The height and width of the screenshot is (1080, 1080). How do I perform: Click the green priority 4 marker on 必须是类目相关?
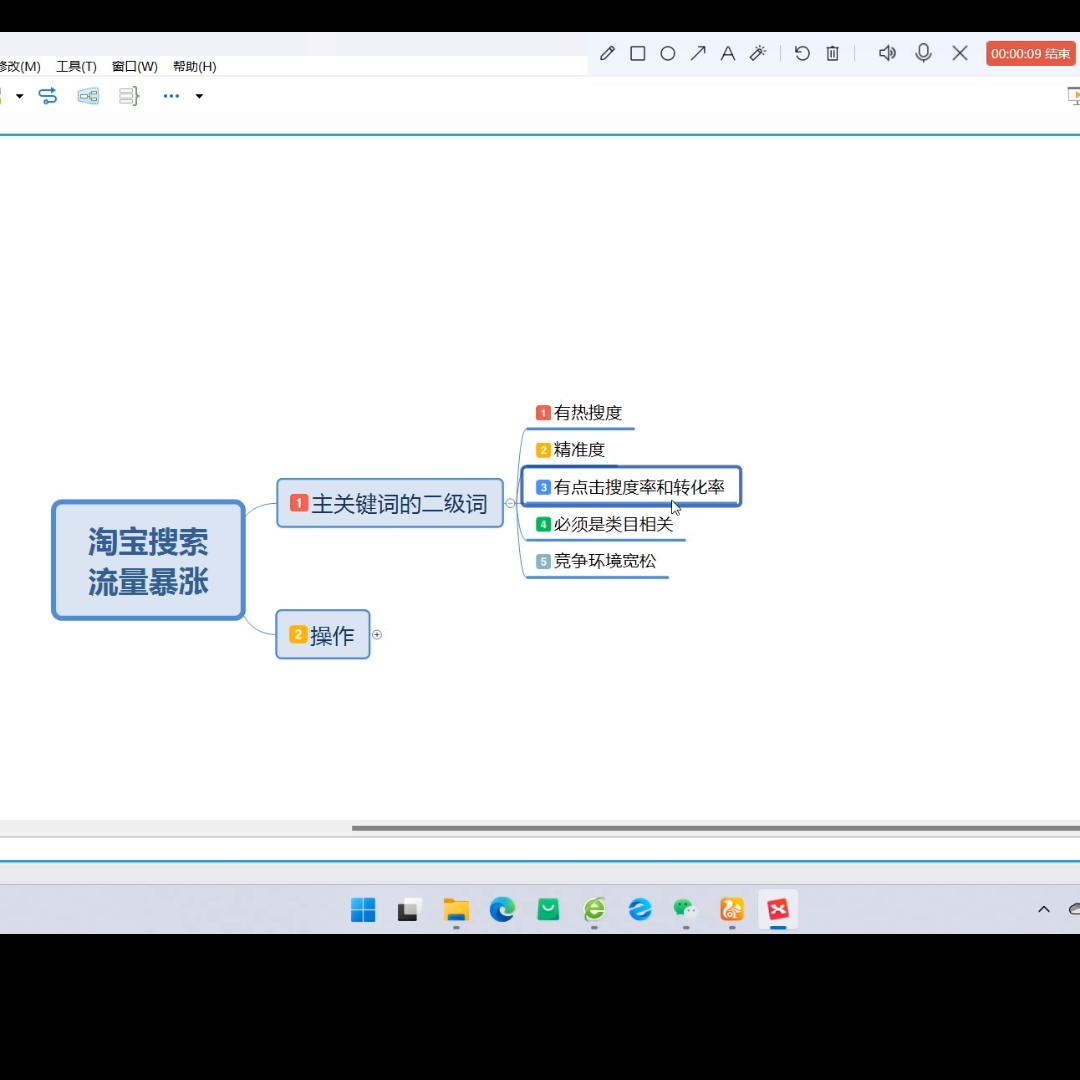coord(543,524)
